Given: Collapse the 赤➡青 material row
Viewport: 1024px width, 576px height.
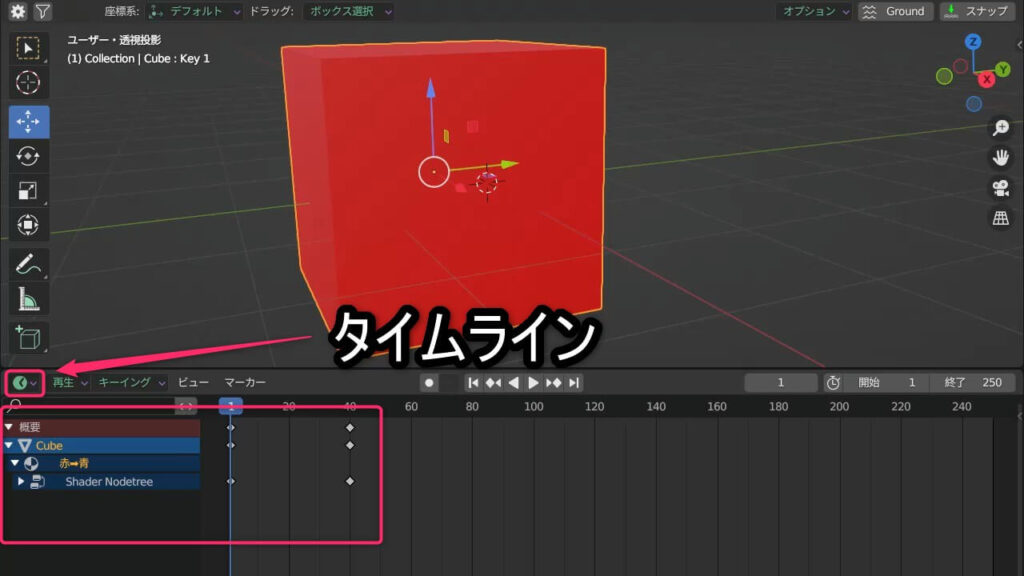Looking at the screenshot, I should [14, 463].
